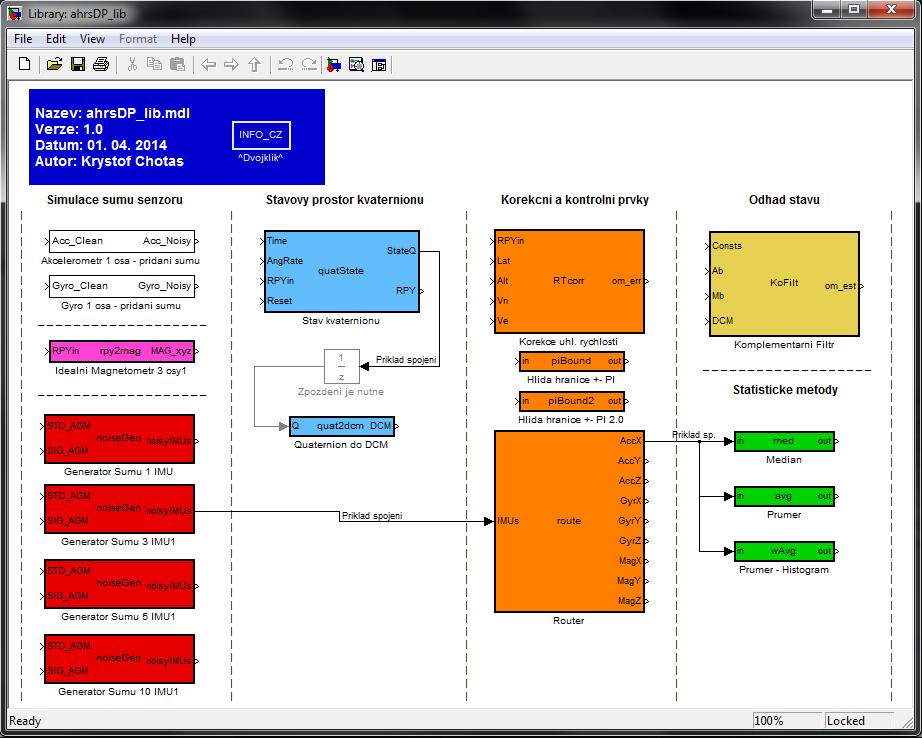The height and width of the screenshot is (738, 922).
Task: Click the 100% zoom status field
Action: [786, 721]
